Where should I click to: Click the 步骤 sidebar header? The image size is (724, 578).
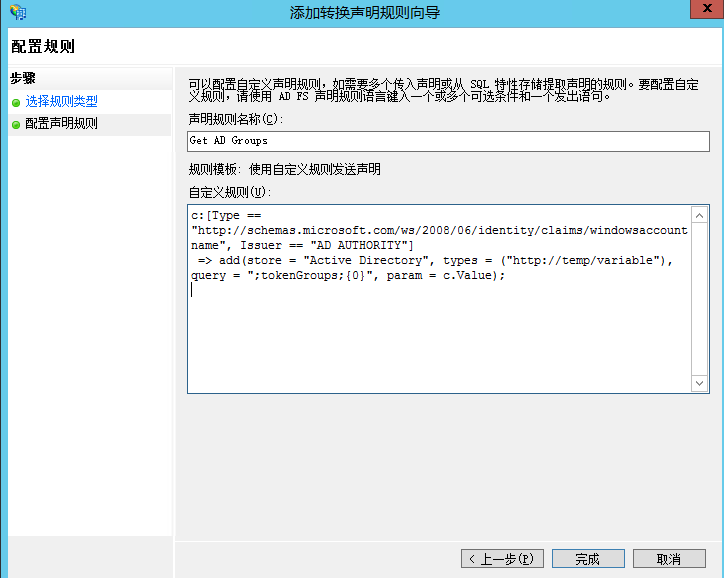(x=23, y=78)
